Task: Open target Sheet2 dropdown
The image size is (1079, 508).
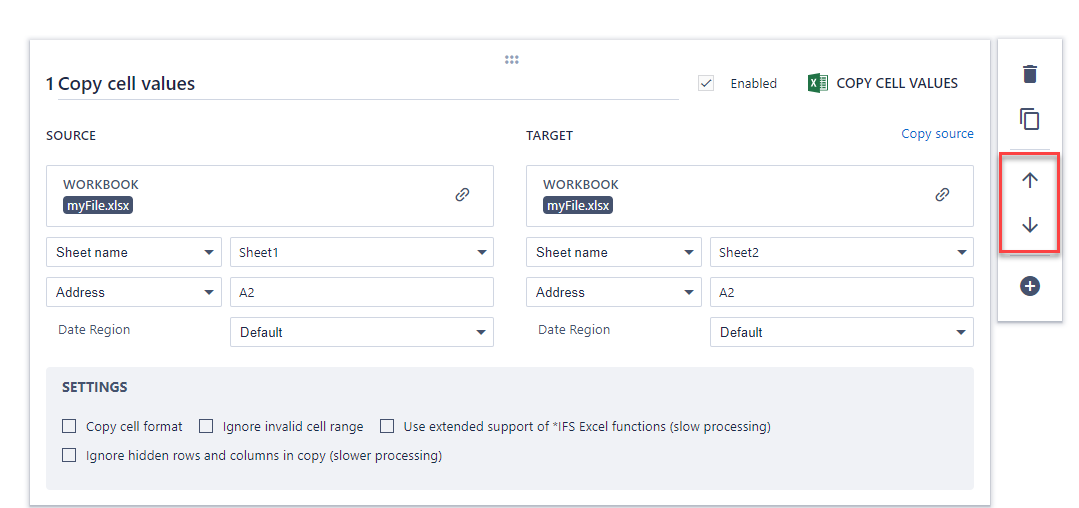Action: tap(841, 252)
